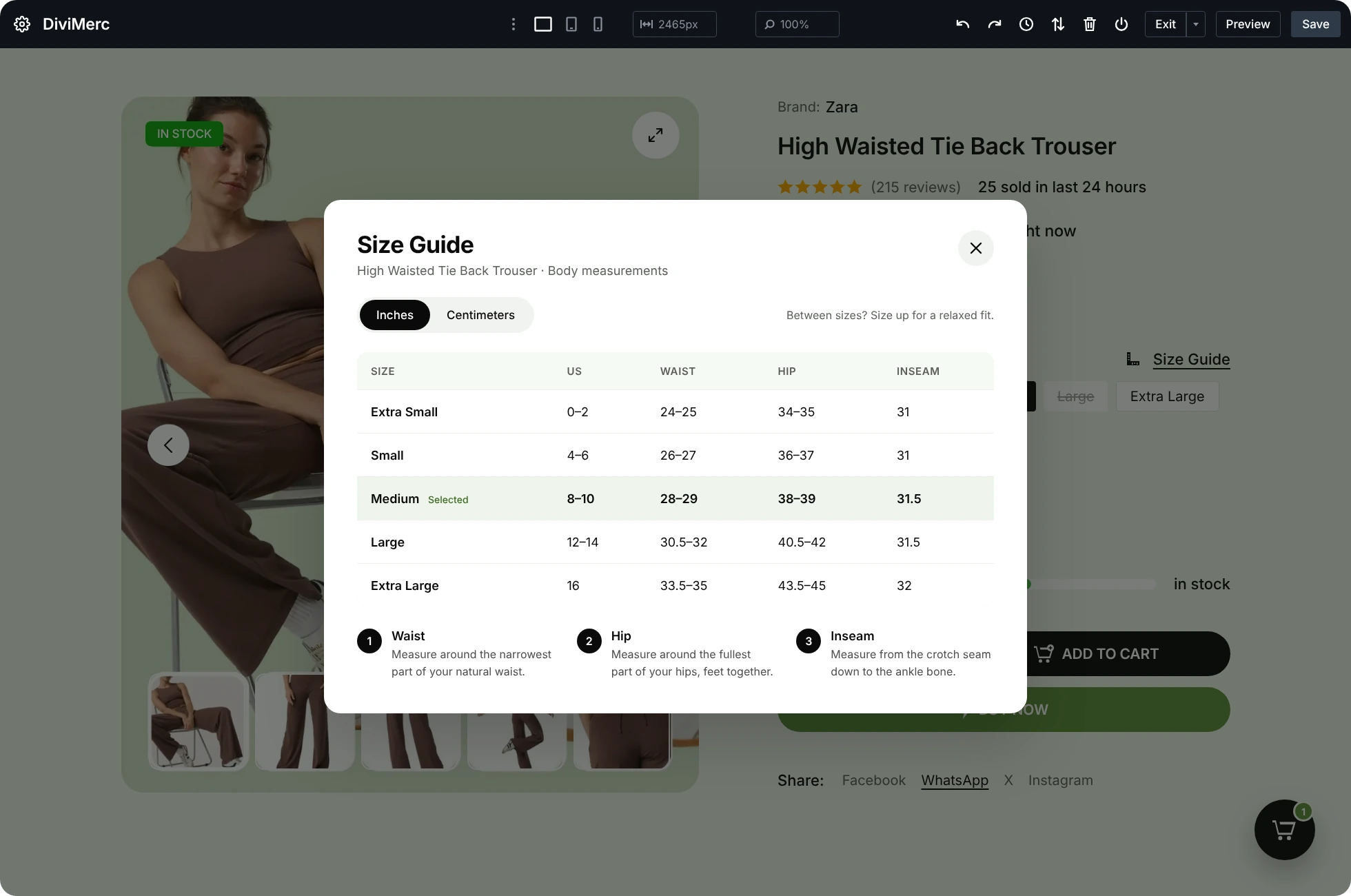
Task: Share on X
Action: pyautogui.click(x=1008, y=780)
